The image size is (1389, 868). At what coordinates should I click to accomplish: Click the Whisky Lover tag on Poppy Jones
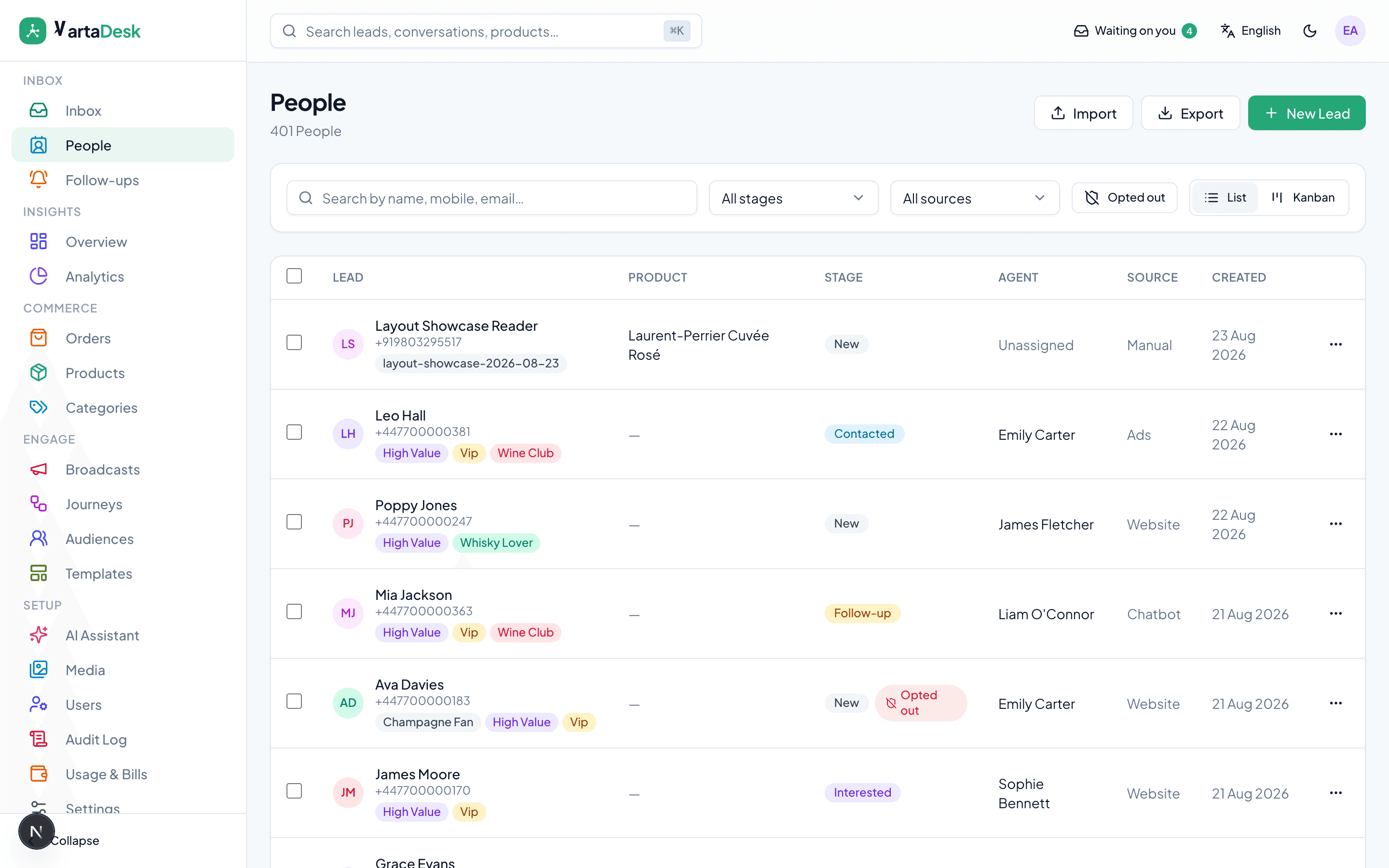(496, 542)
